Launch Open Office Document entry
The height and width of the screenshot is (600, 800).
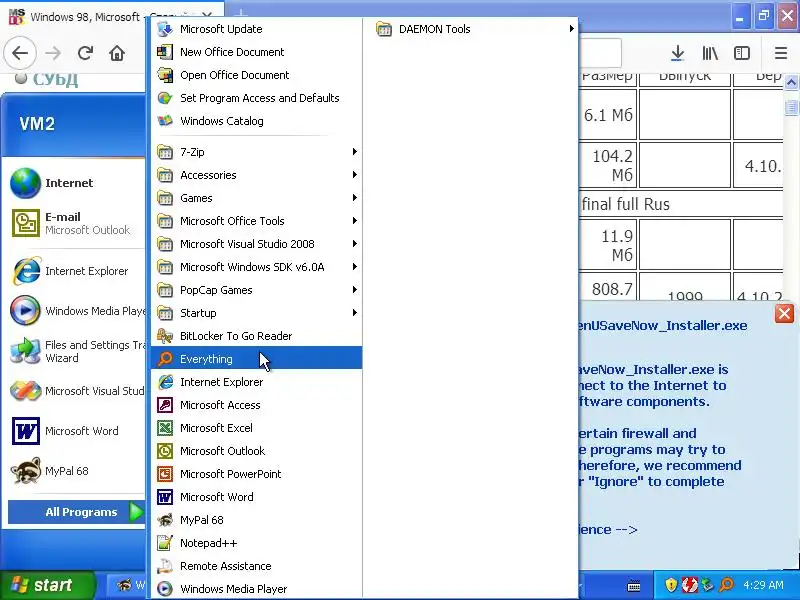(x=257, y=75)
